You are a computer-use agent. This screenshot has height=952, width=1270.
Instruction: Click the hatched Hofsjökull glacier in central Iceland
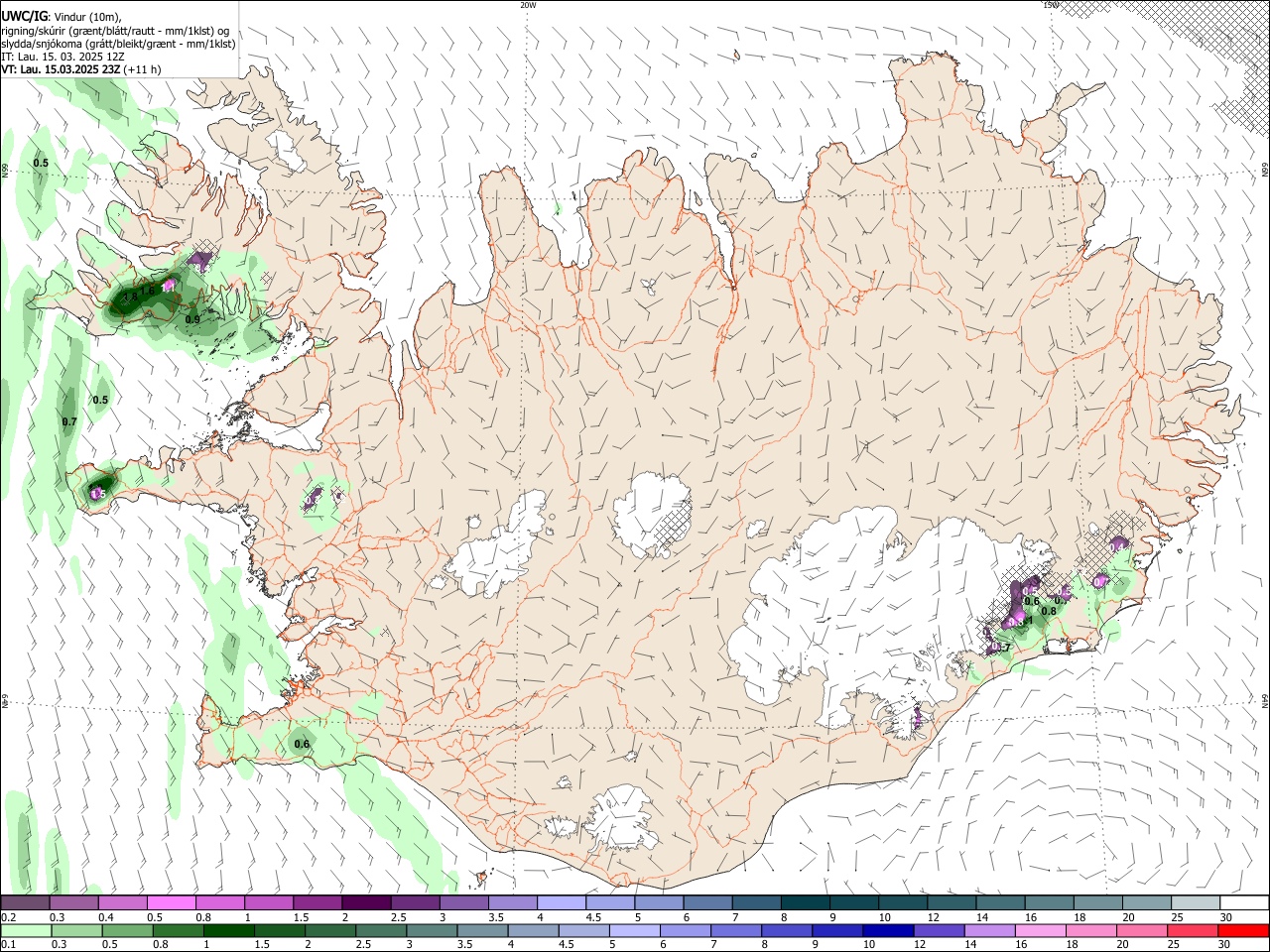point(653,514)
